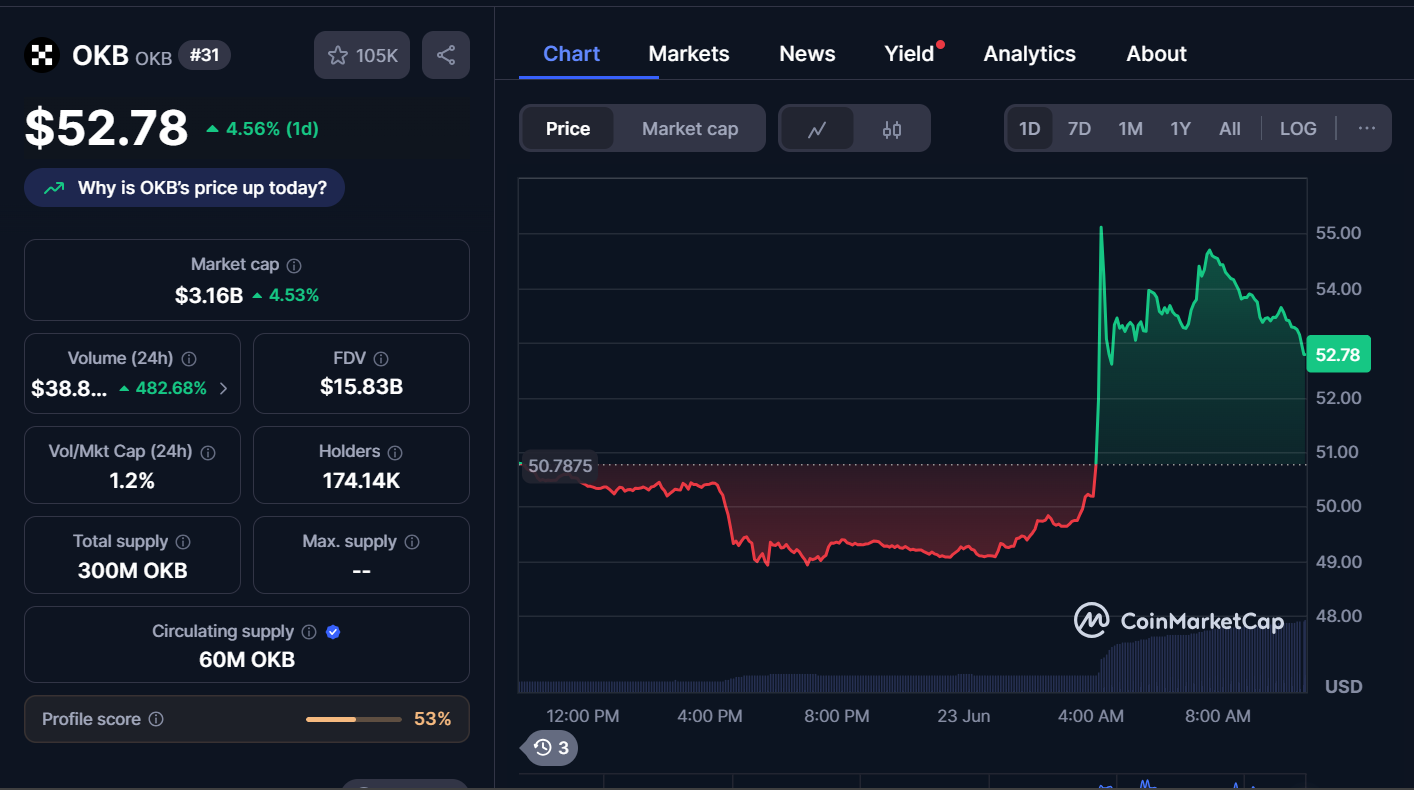
Task: Select the 7D time range
Action: click(x=1079, y=129)
